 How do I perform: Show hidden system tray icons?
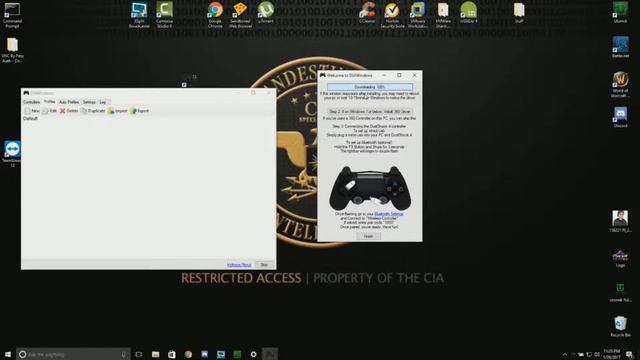(565, 354)
